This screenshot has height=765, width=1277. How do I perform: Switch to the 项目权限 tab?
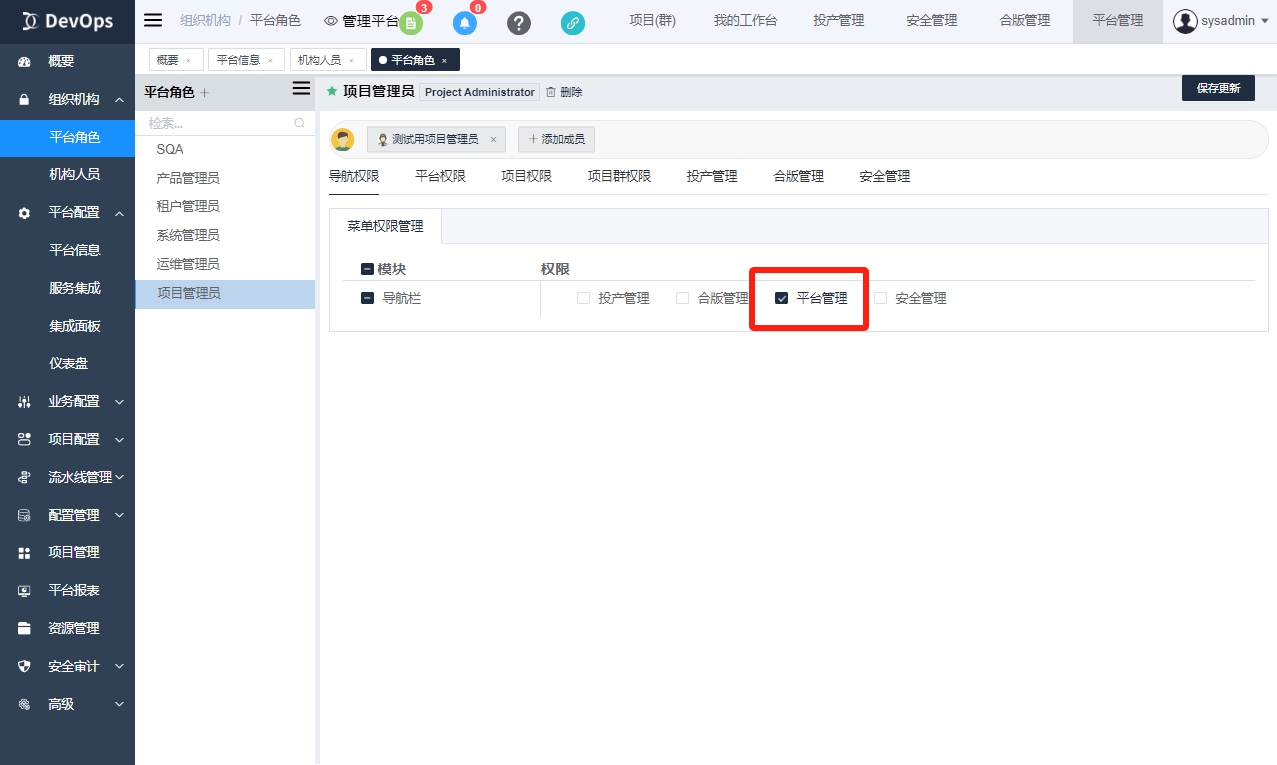tap(526, 176)
